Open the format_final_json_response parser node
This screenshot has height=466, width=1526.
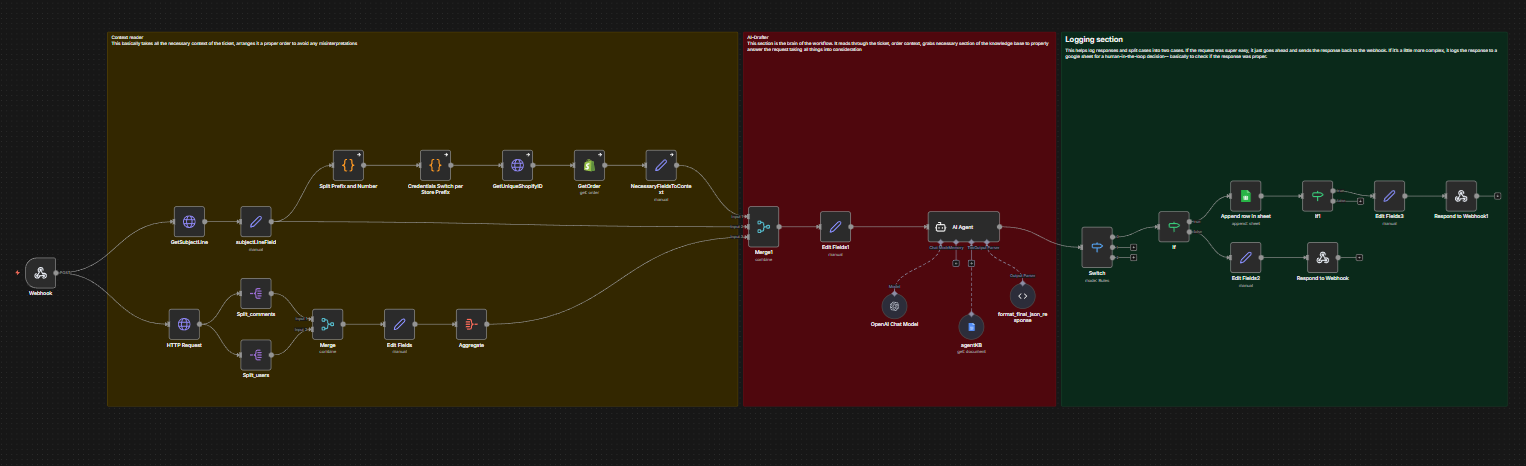coord(1022,295)
